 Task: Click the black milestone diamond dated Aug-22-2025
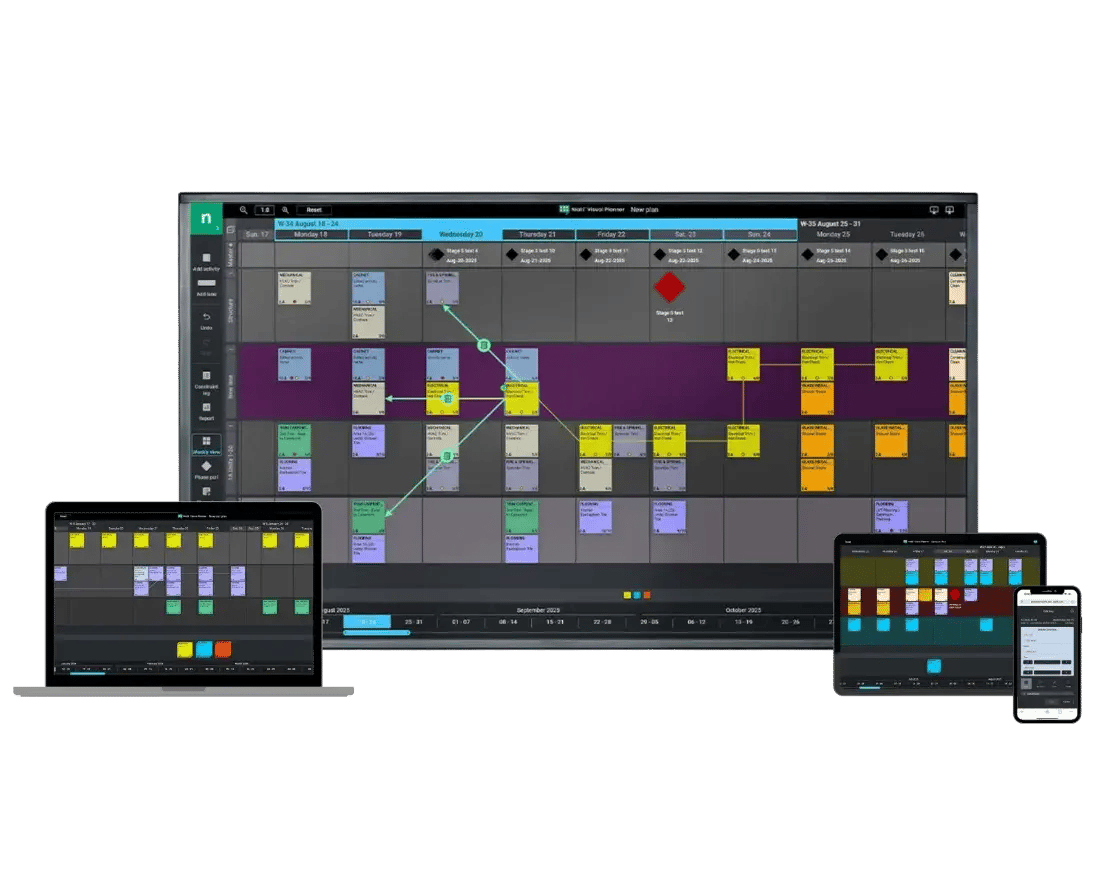point(586,254)
